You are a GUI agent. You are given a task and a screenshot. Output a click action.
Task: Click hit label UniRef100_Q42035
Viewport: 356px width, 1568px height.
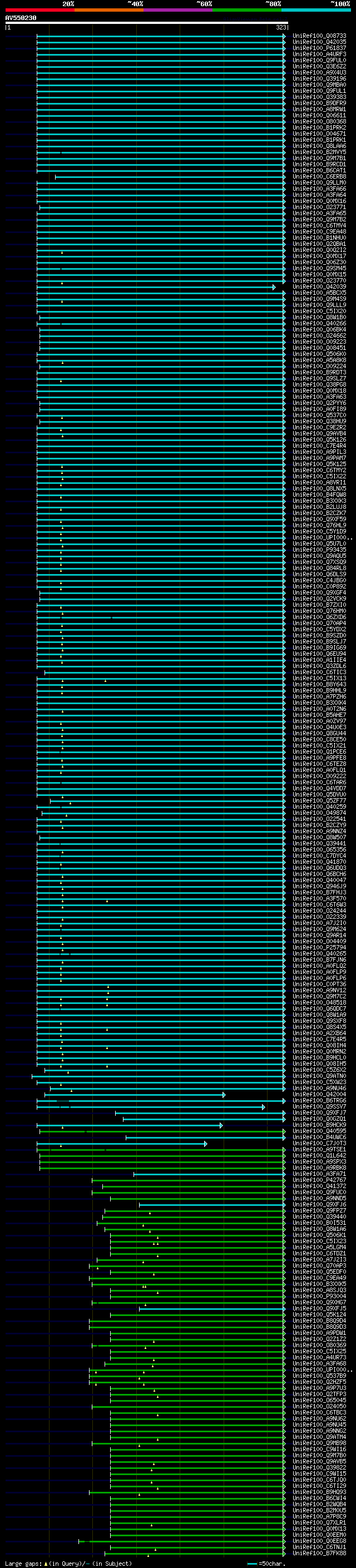click(319, 42)
